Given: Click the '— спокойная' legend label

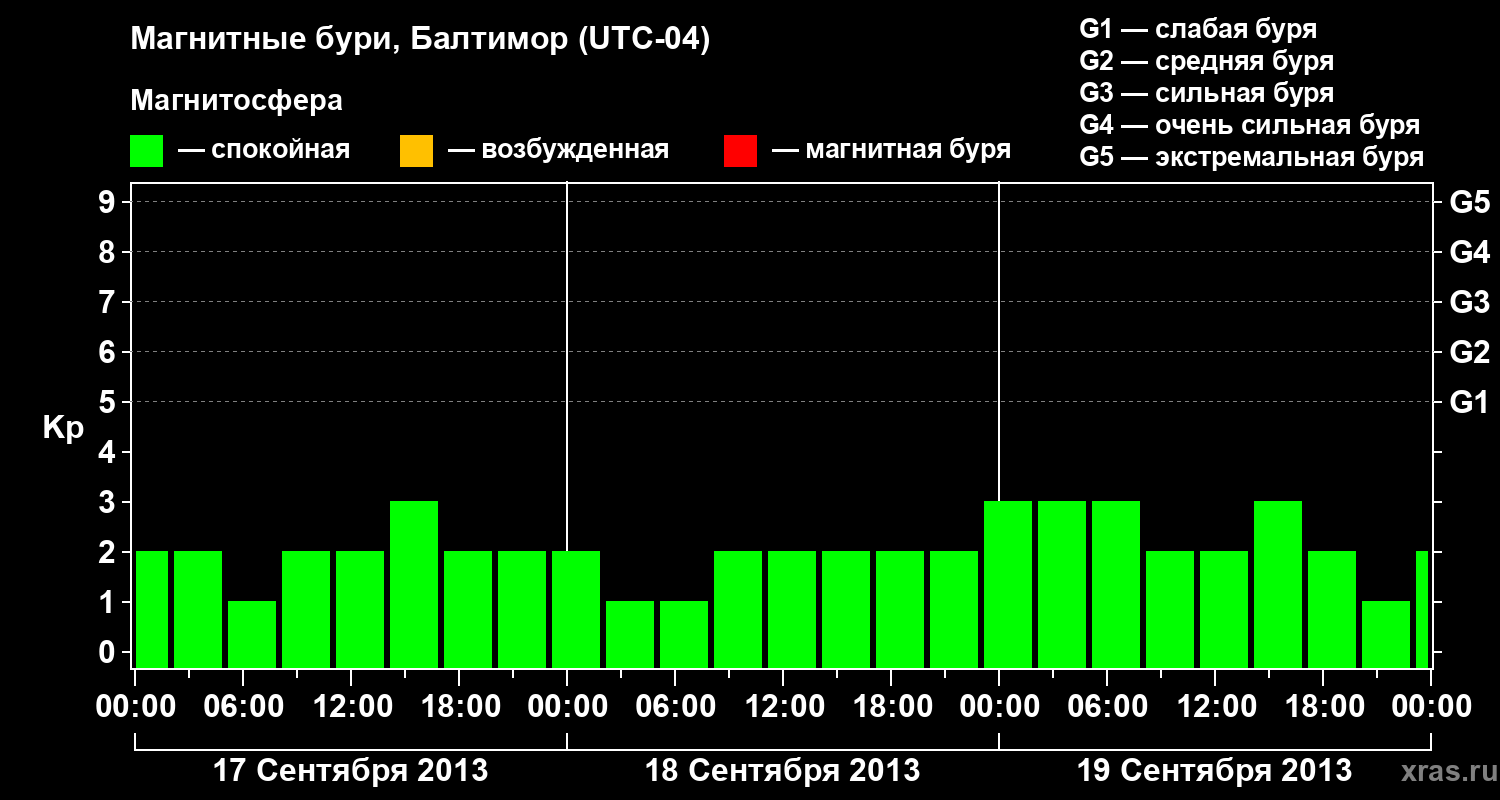Looking at the screenshot, I should click(264, 151).
